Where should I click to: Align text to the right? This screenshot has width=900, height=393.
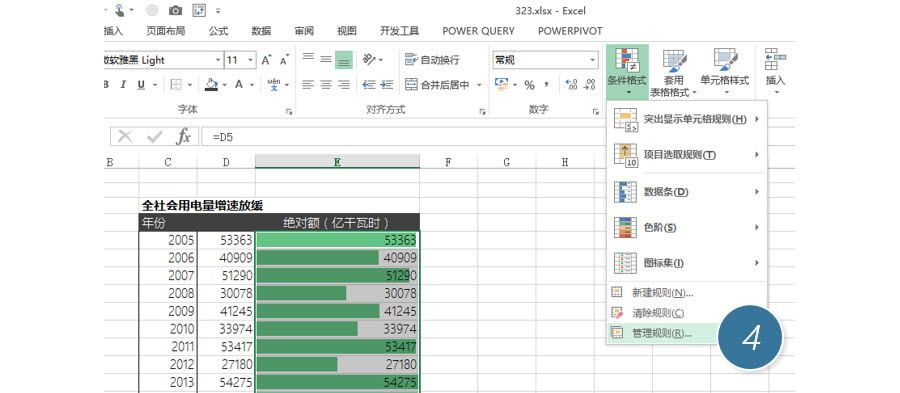(344, 85)
